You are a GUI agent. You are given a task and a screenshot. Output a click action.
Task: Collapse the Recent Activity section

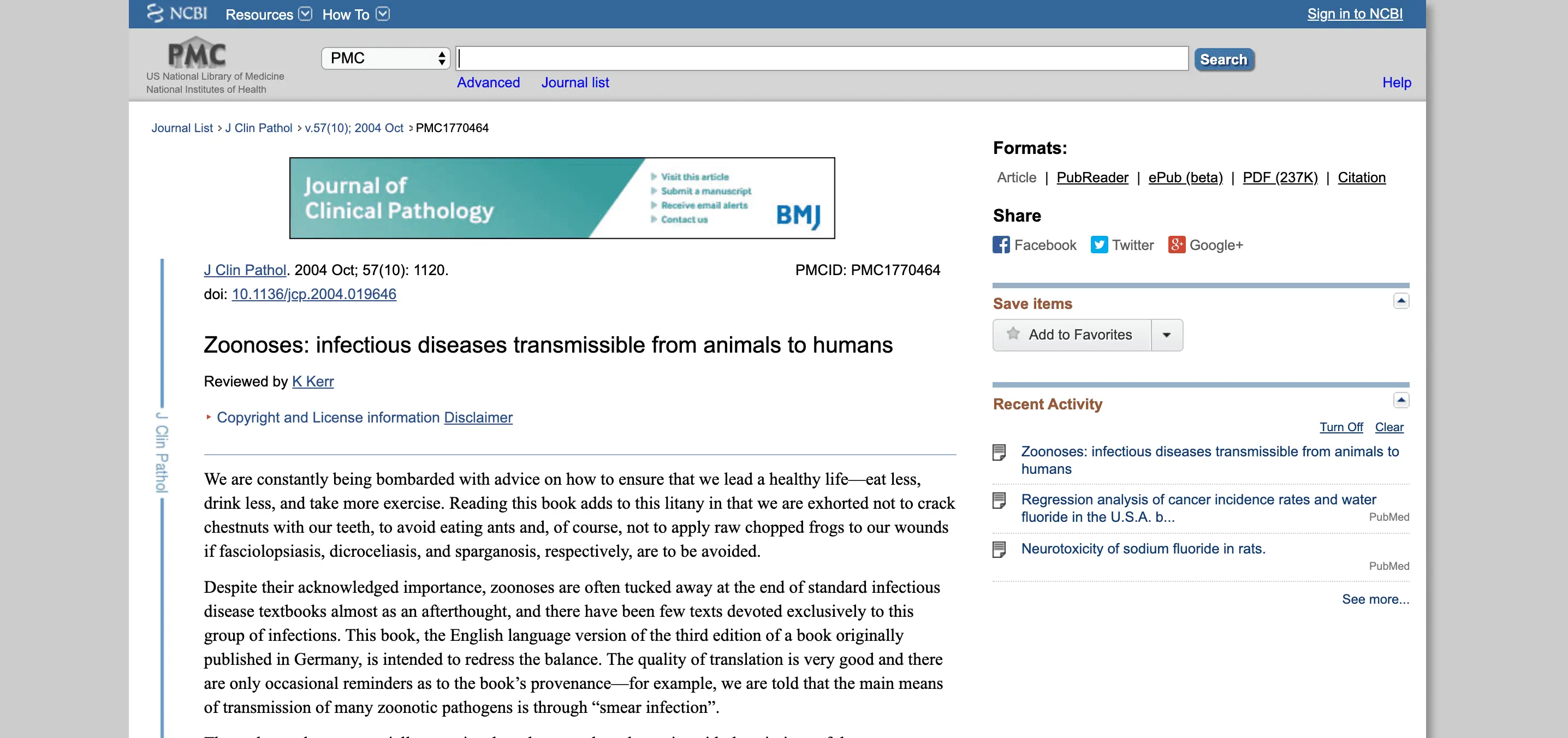(1400, 400)
